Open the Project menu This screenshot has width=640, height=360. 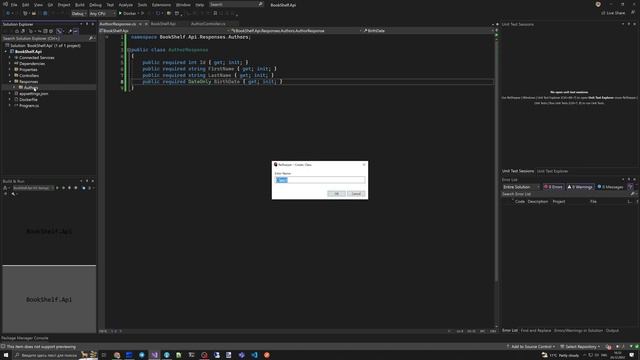click(64, 4)
